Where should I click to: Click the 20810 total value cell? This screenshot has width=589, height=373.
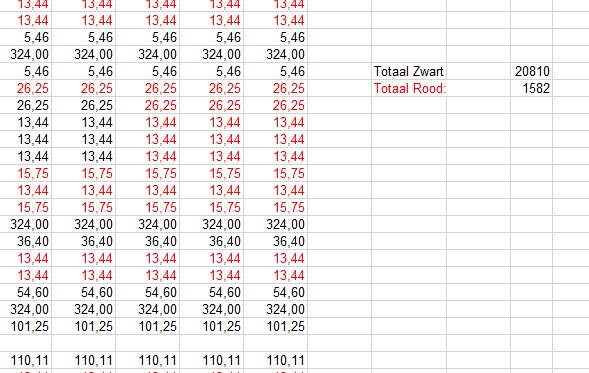pyautogui.click(x=531, y=71)
